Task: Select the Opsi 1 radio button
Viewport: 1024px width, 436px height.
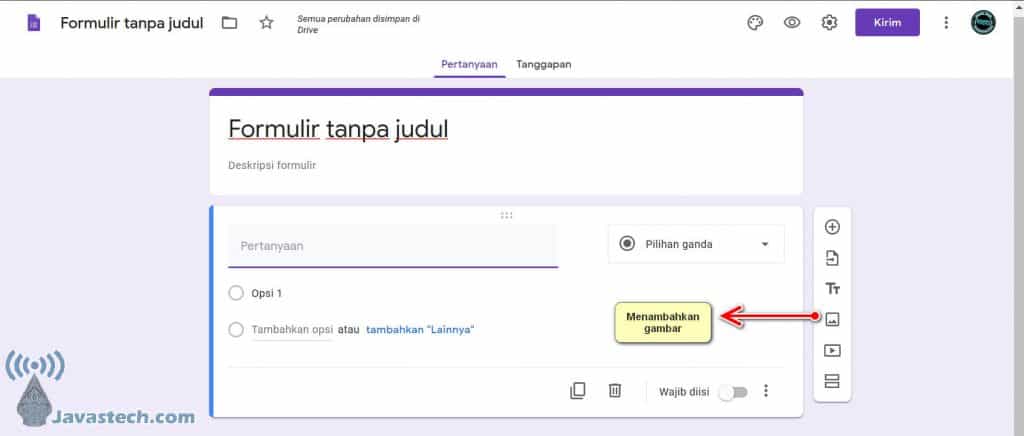Action: pyautogui.click(x=236, y=294)
